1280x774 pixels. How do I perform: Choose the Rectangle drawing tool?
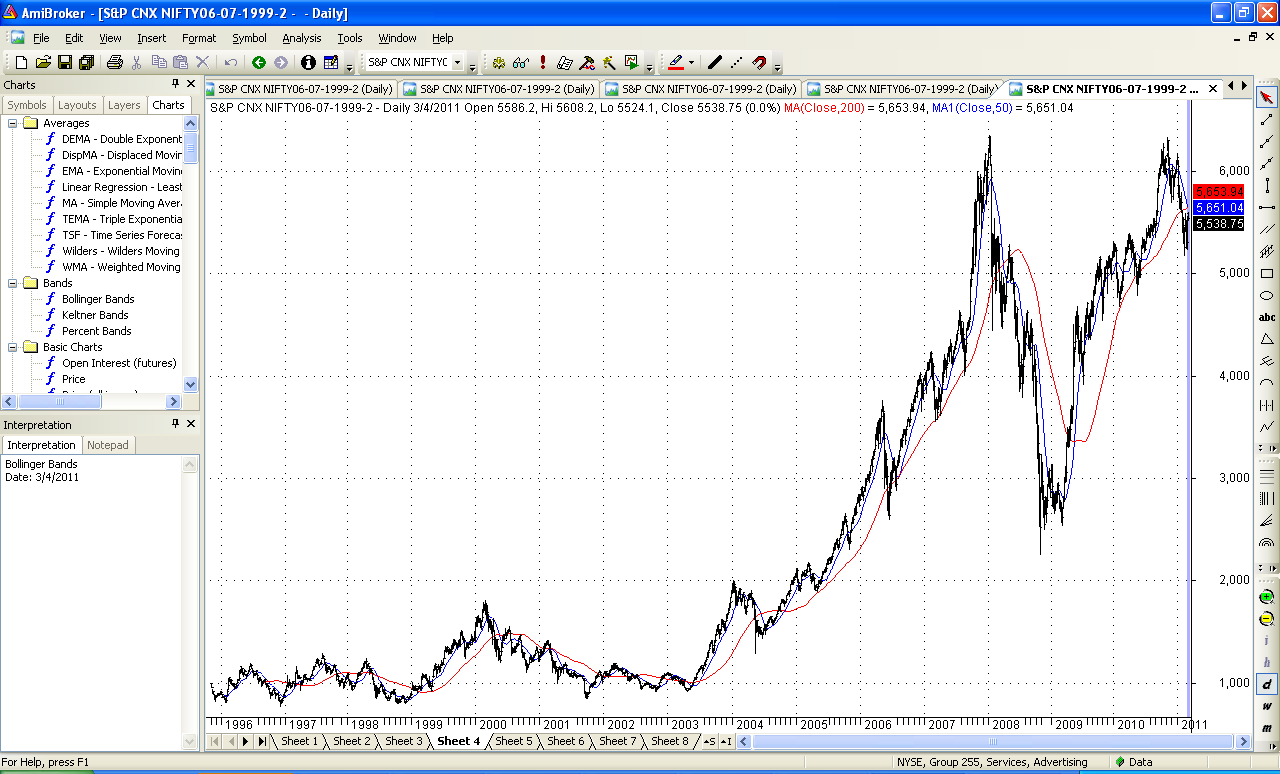tap(1267, 273)
